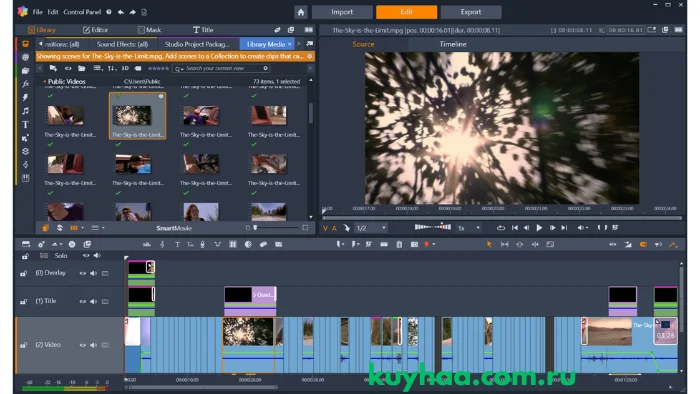Close the Library Media tab

[289, 44]
